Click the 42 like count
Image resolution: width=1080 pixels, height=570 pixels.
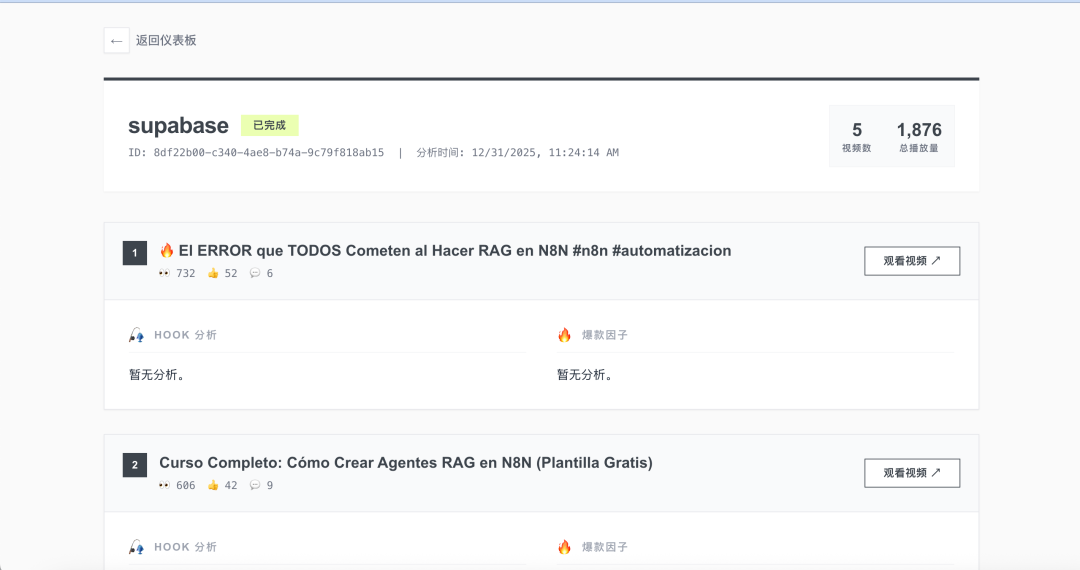pos(231,485)
